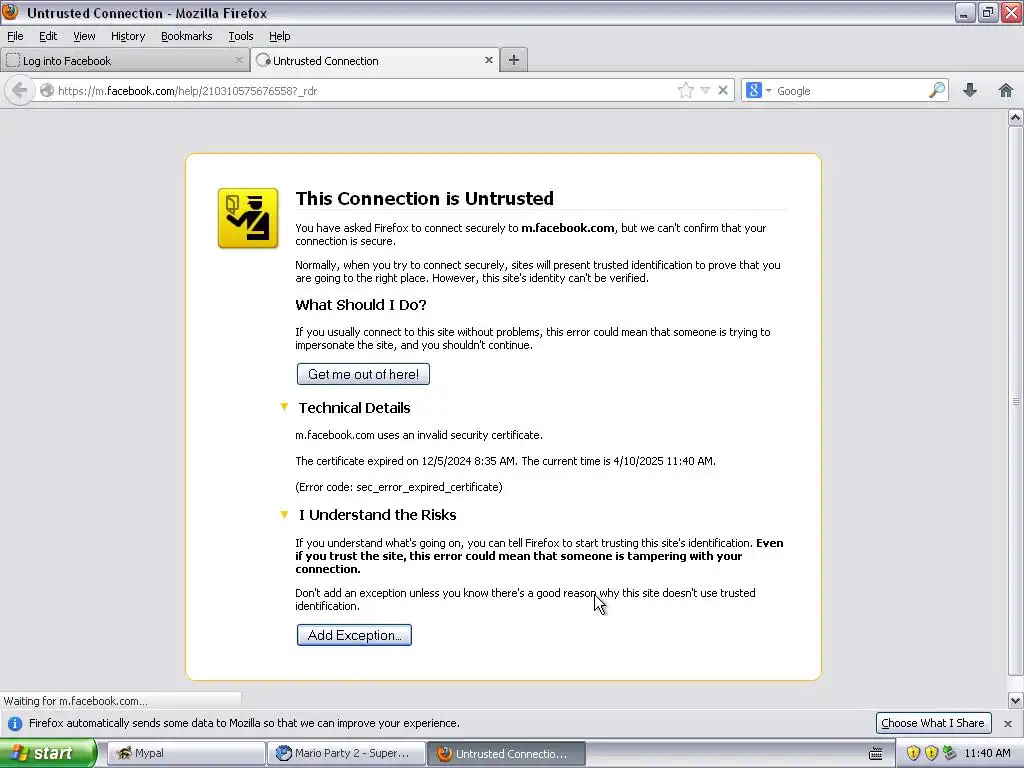Bookmark this page with the star
The height and width of the screenshot is (768, 1024).
click(x=686, y=90)
